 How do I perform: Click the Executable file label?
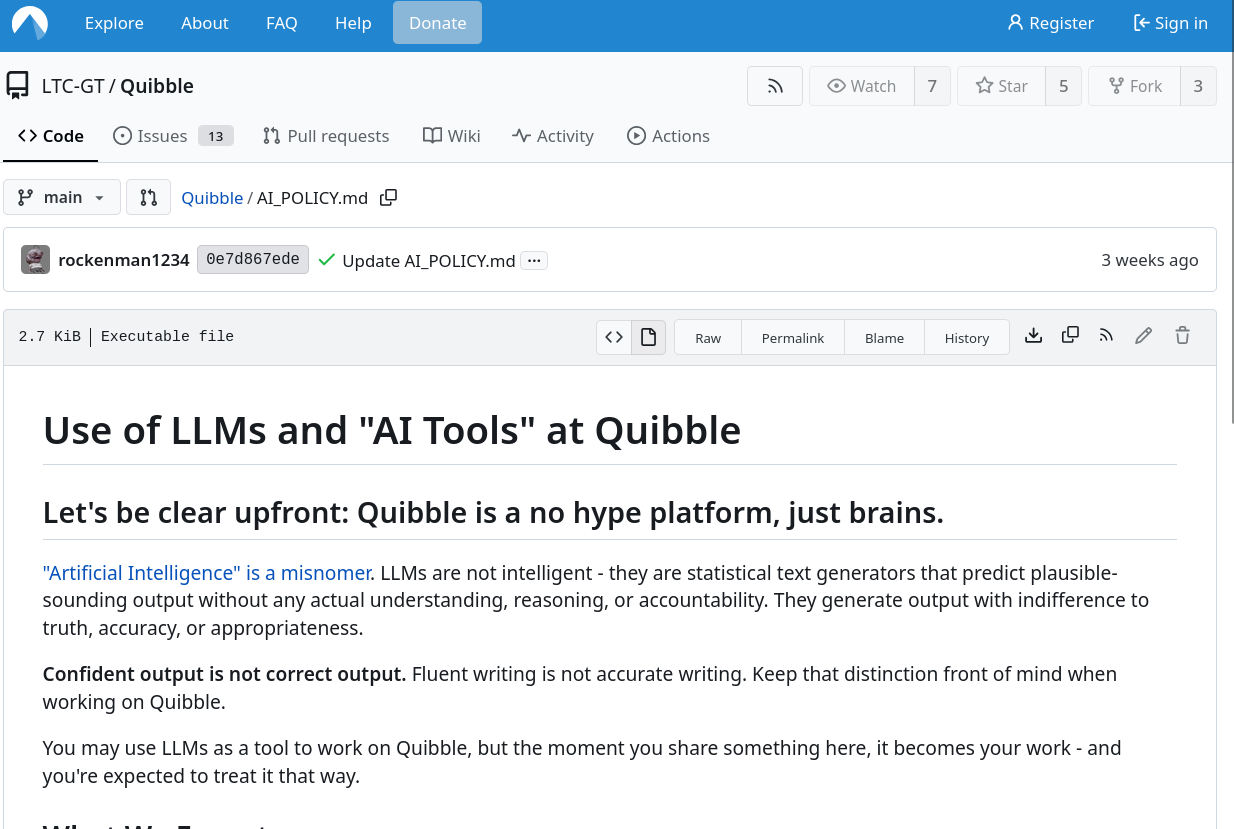167,337
